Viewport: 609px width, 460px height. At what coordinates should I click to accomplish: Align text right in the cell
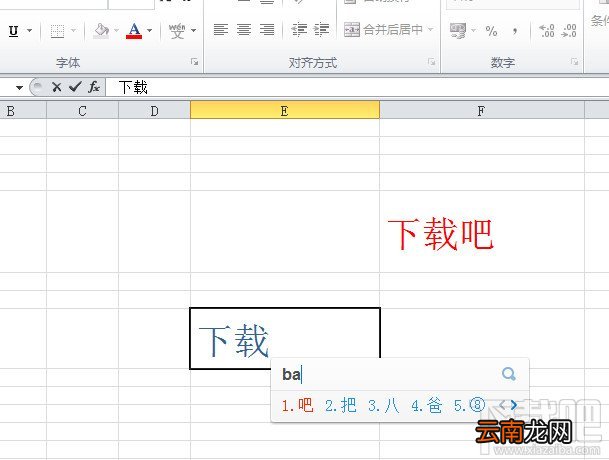click(267, 30)
